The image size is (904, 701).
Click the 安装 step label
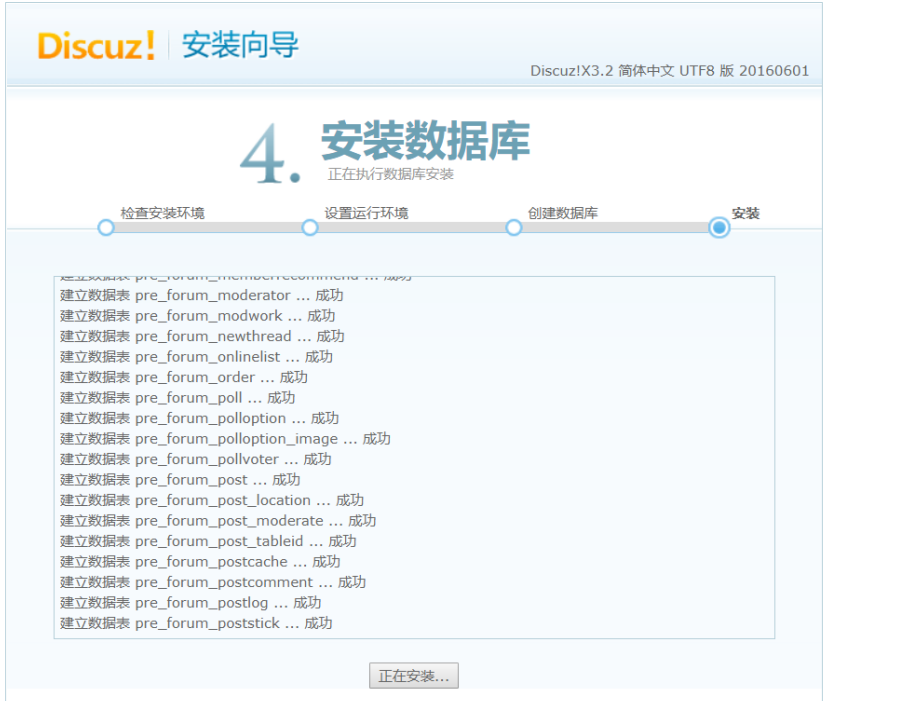[x=745, y=213]
